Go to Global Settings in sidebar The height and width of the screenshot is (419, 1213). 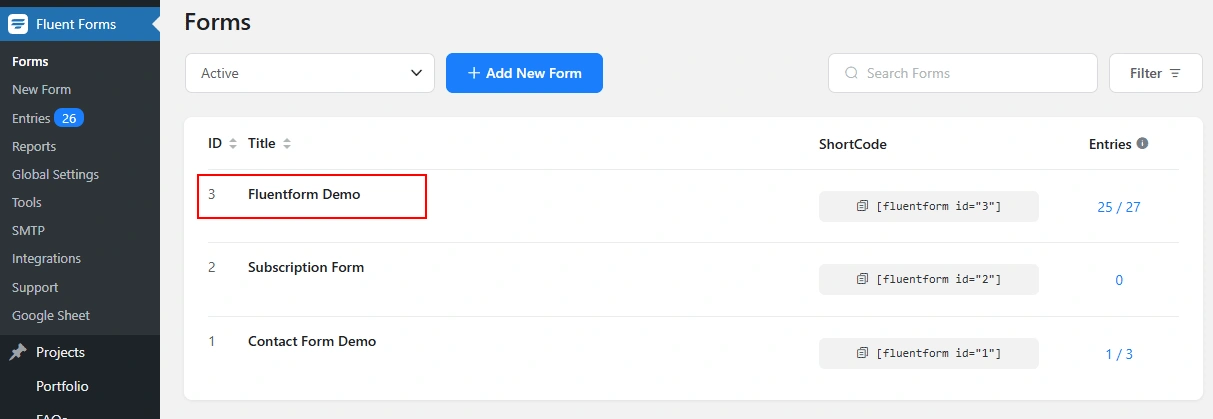click(x=55, y=174)
